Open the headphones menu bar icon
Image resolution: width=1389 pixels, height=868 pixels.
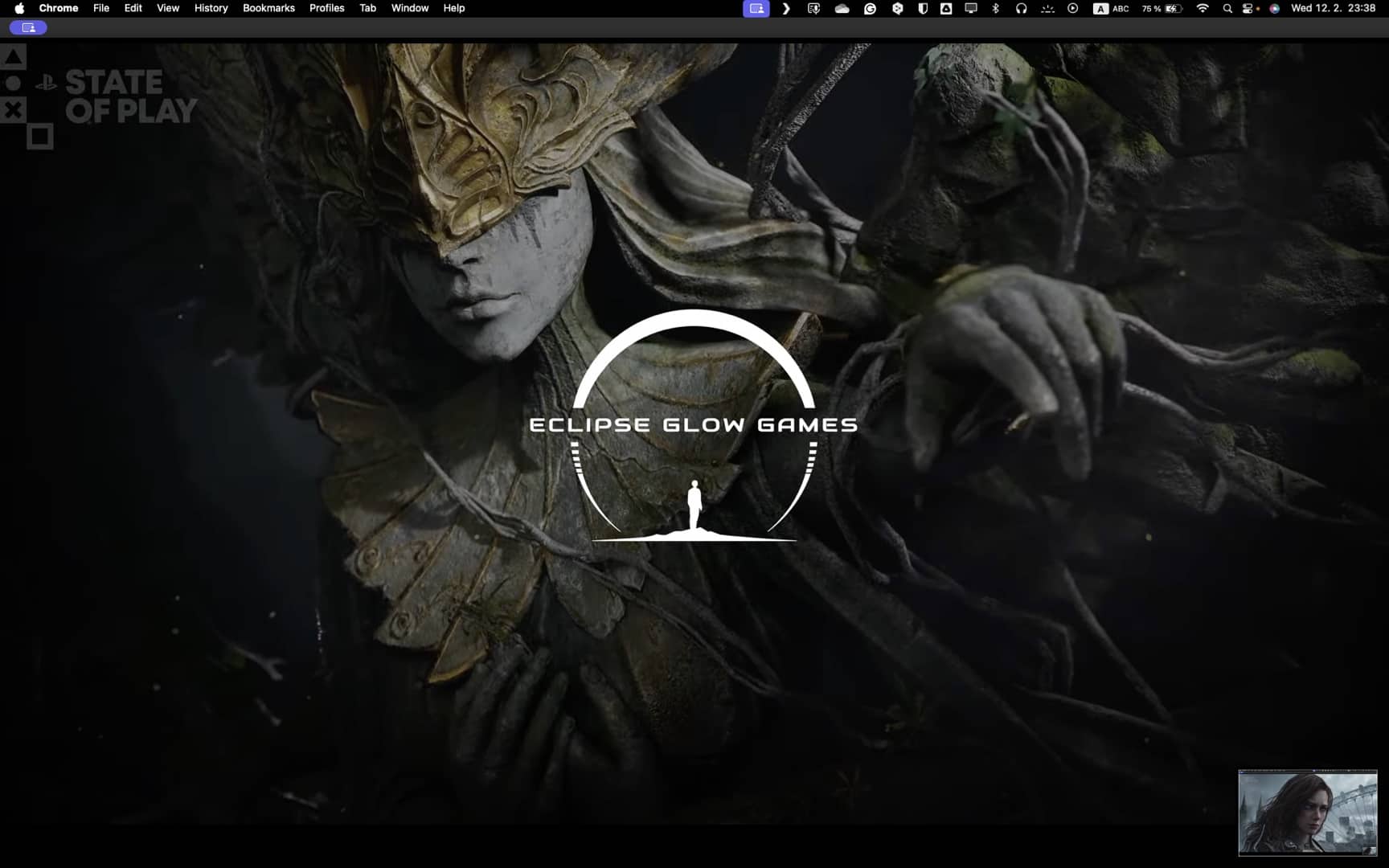coord(1021,8)
